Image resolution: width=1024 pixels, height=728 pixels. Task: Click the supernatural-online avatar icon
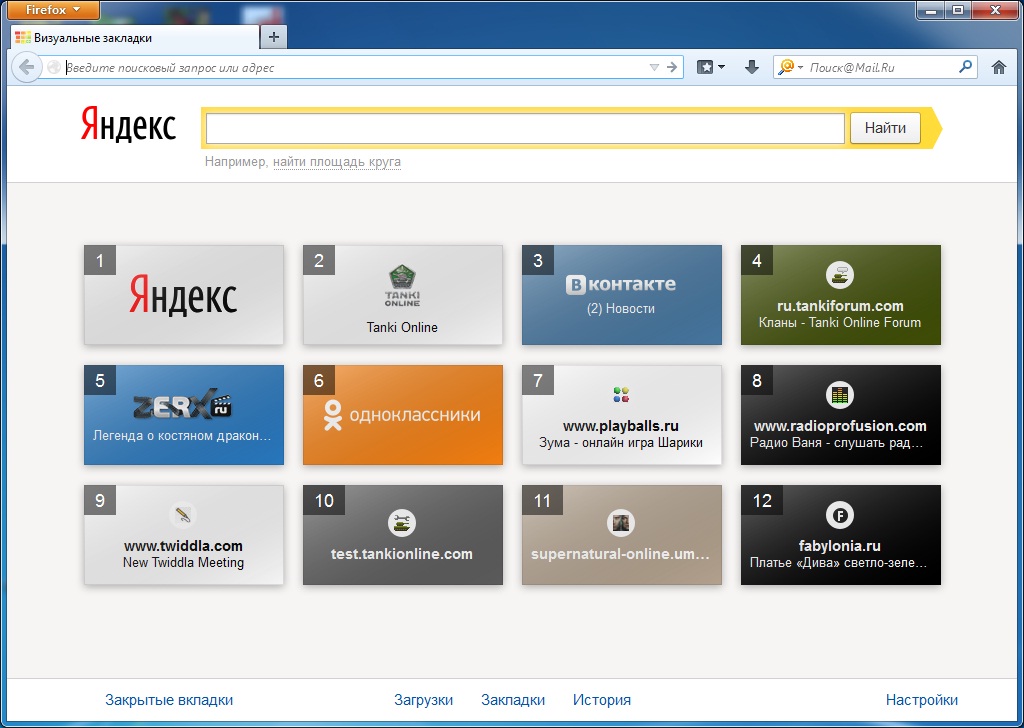pyautogui.click(x=620, y=522)
